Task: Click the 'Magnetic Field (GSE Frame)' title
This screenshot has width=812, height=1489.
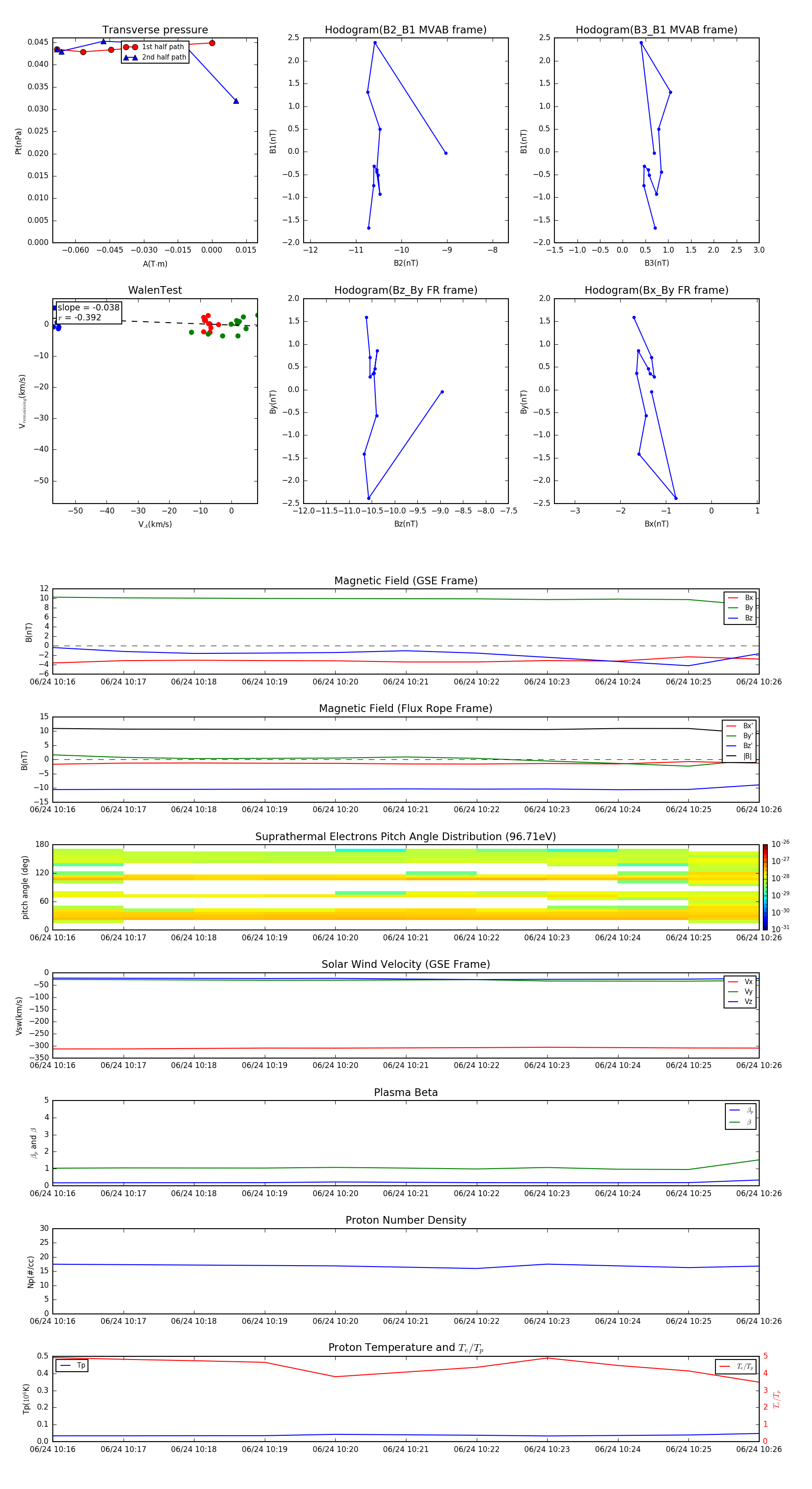Action: [x=406, y=581]
